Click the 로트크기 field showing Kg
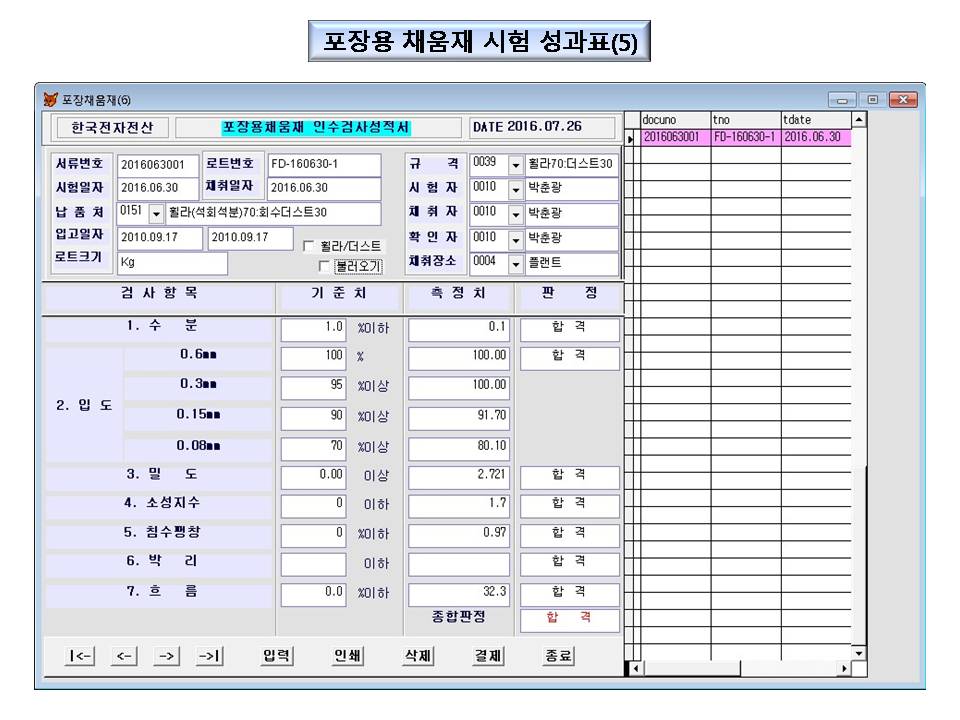 point(172,263)
